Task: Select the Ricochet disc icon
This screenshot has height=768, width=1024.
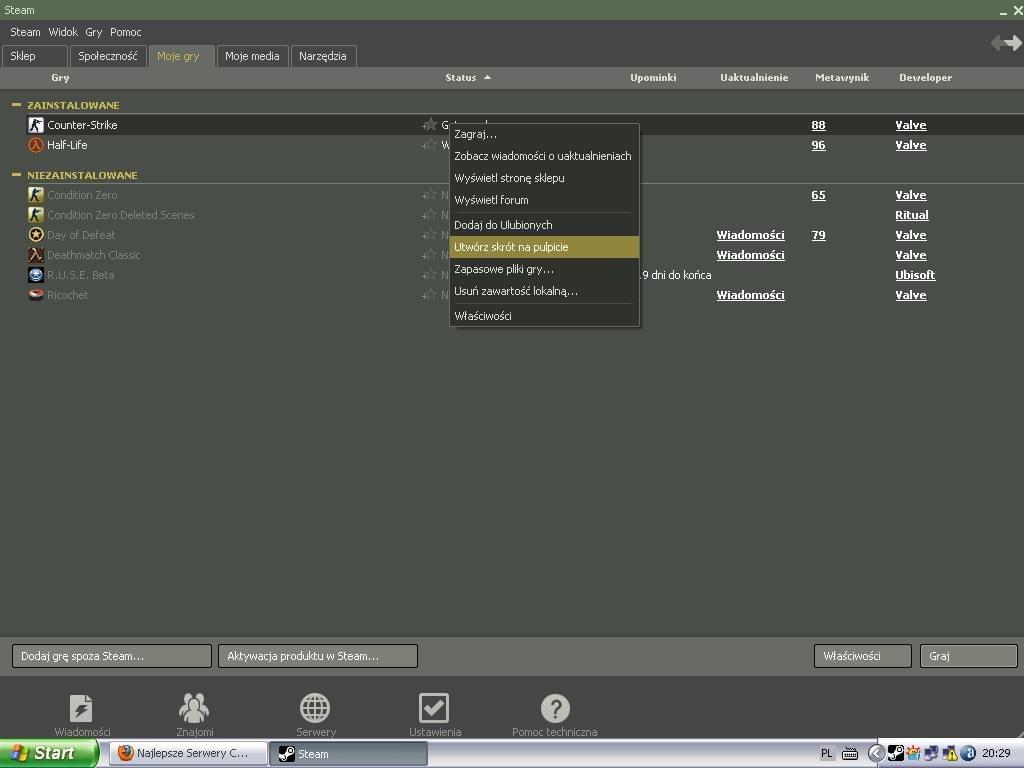Action: (x=36, y=295)
